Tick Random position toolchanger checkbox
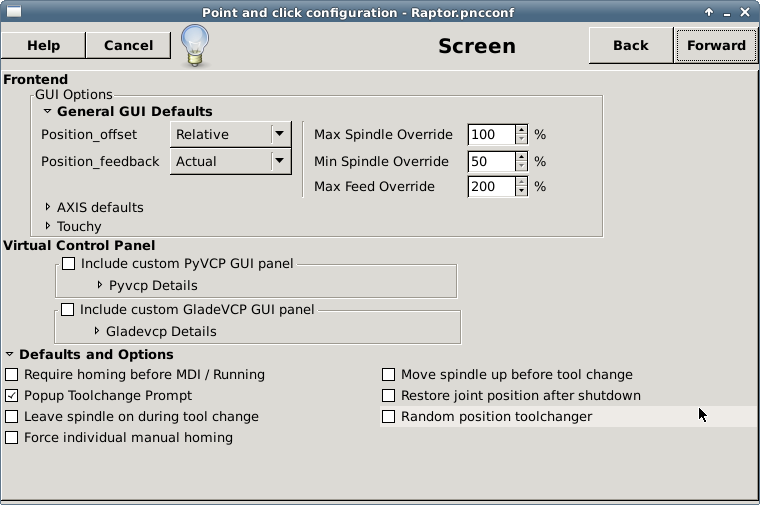 click(388, 416)
